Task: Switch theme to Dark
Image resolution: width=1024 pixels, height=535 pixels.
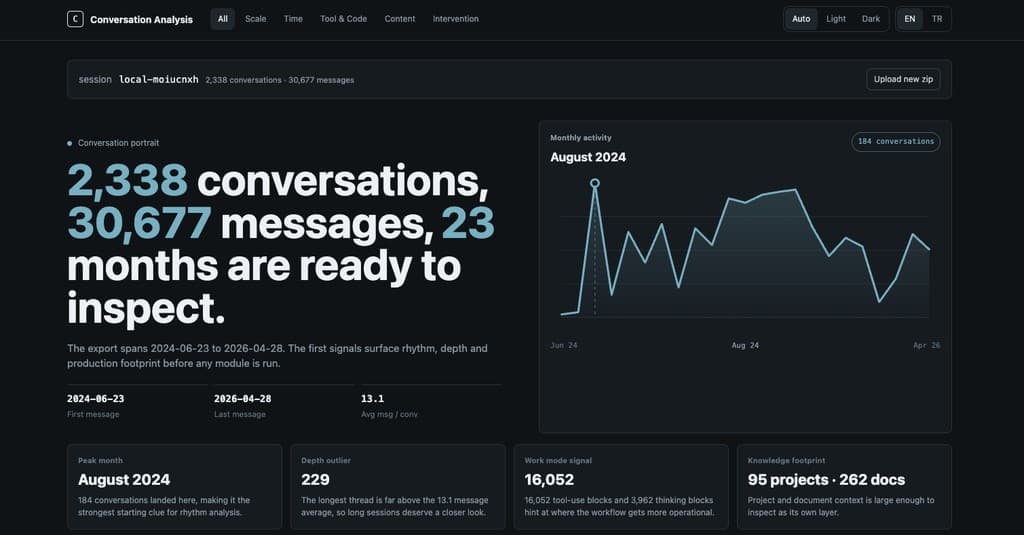Action: coord(871,19)
